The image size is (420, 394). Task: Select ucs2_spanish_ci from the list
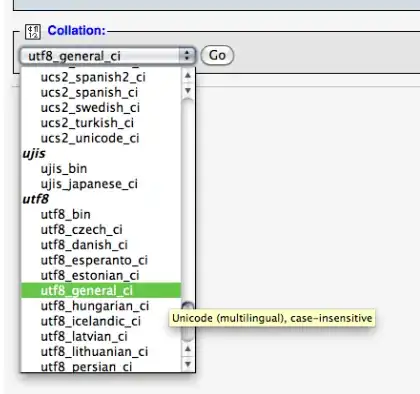[x=101, y=92]
